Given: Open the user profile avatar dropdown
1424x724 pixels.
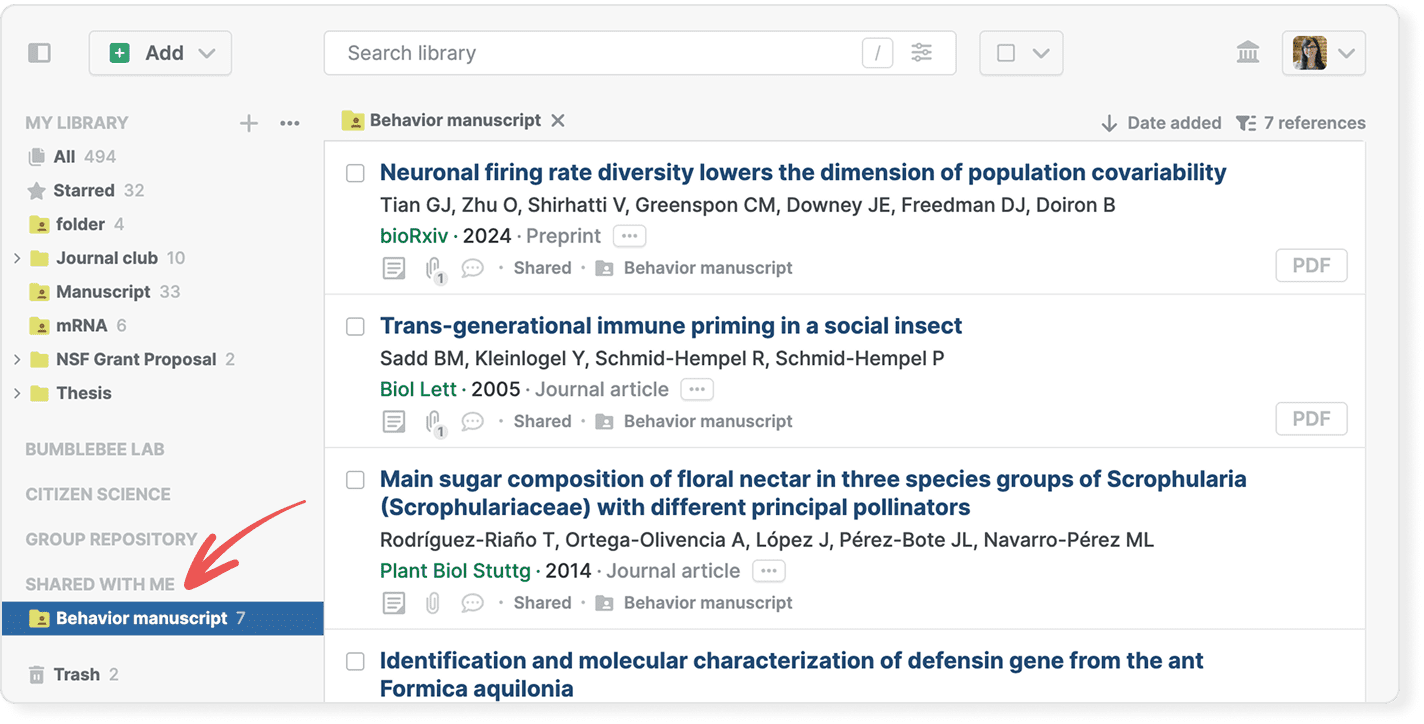Looking at the screenshot, I should pyautogui.click(x=1323, y=53).
